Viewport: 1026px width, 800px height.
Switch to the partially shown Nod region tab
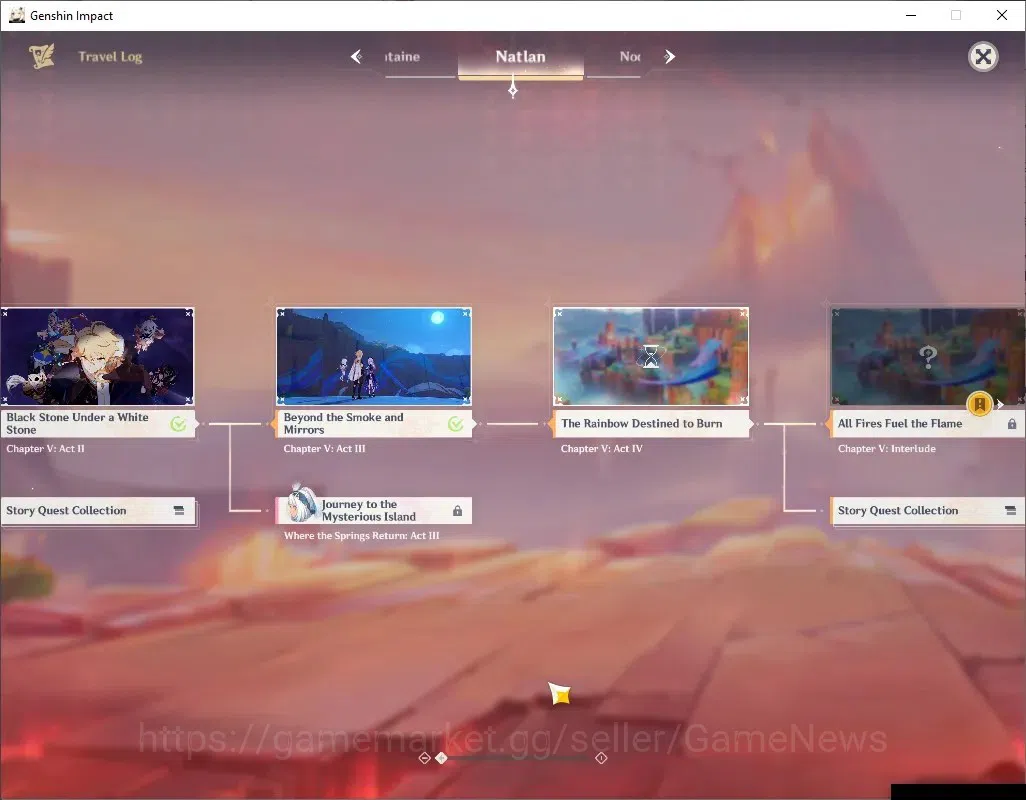(629, 57)
